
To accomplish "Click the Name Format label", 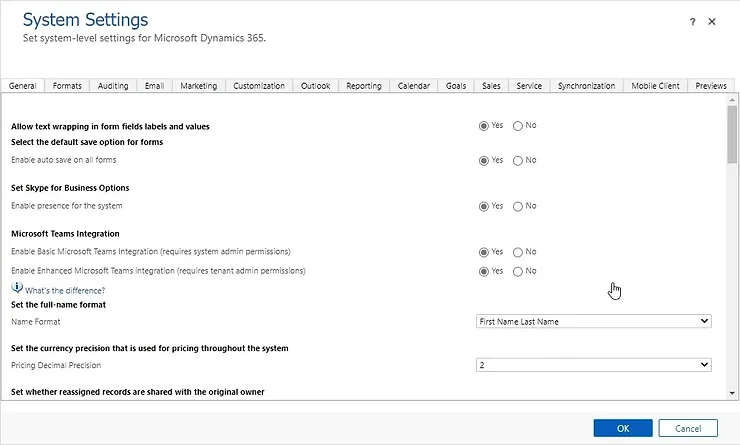I will pos(36,322).
